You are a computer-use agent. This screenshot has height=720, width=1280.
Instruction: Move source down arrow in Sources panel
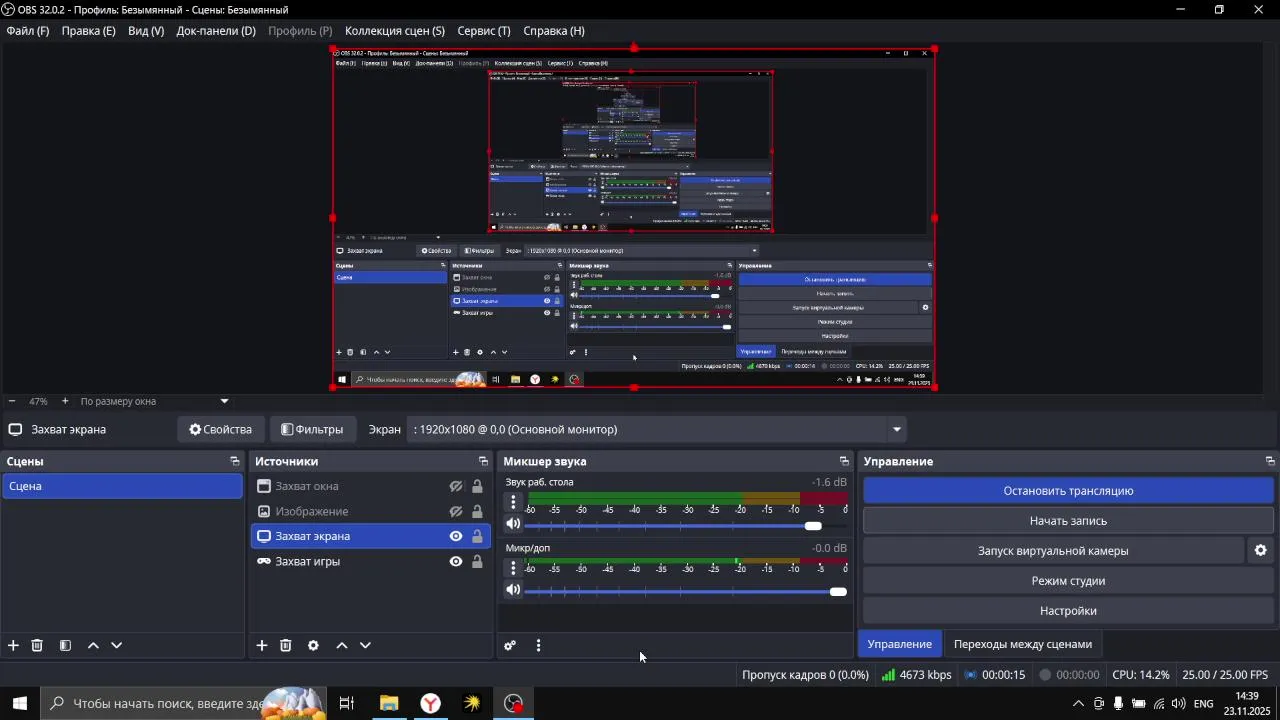click(x=365, y=646)
